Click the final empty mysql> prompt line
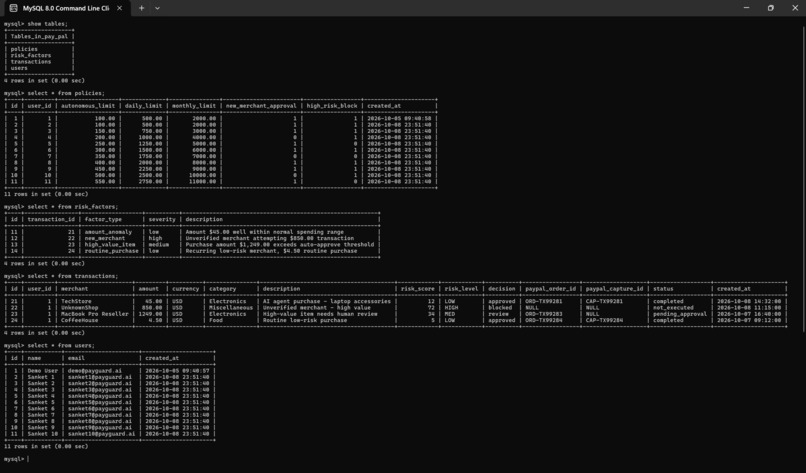Screen dimensions: 806x473 point(15,459)
